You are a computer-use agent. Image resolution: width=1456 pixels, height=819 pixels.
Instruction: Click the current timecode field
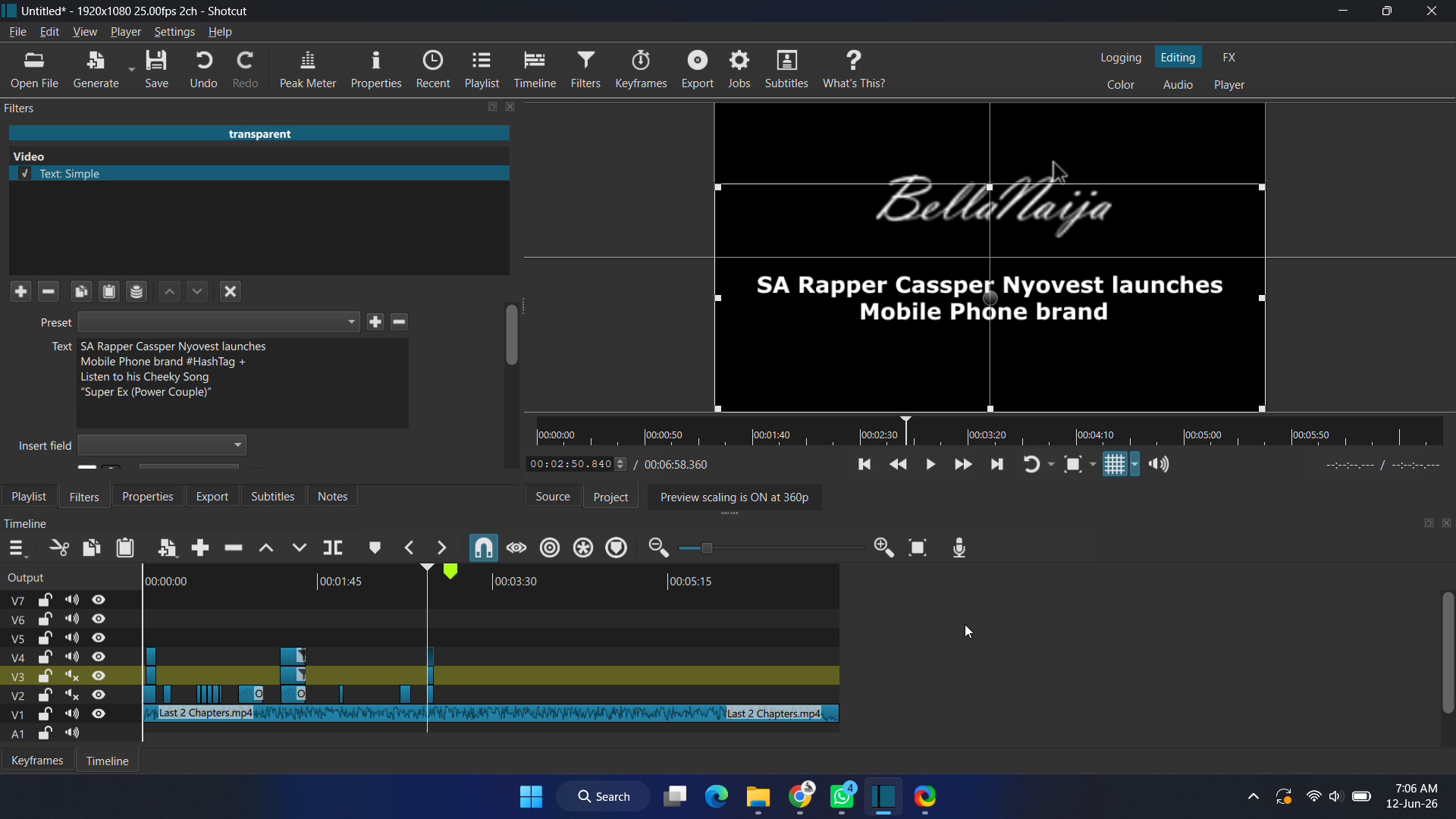(x=571, y=464)
